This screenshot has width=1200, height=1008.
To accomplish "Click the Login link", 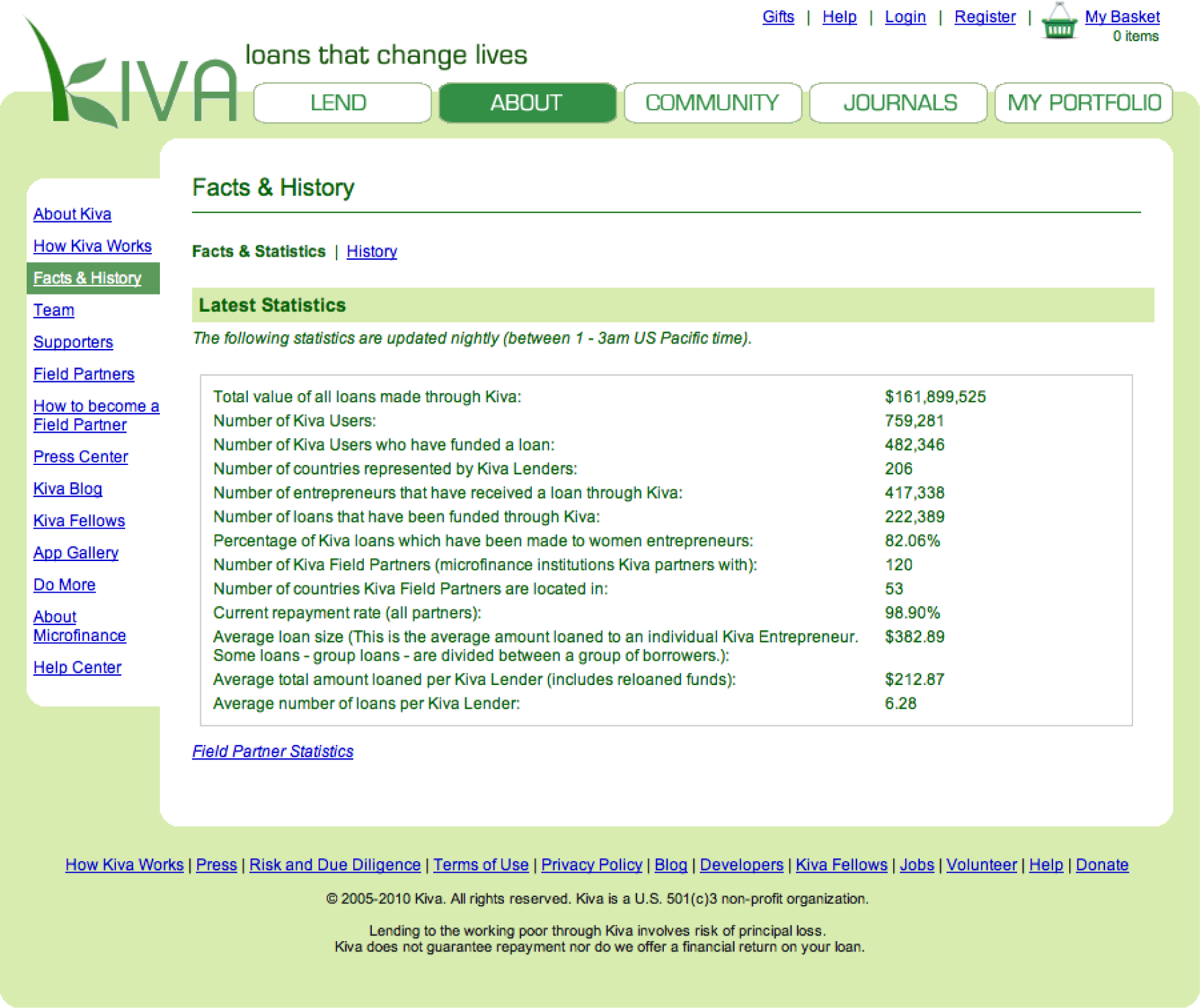I will coord(905,17).
